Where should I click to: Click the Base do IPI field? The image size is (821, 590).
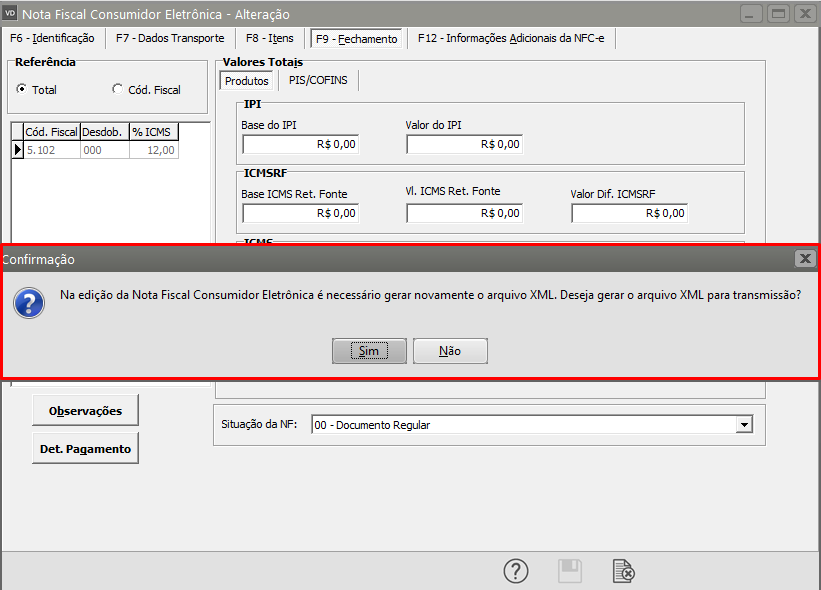[x=301, y=144]
